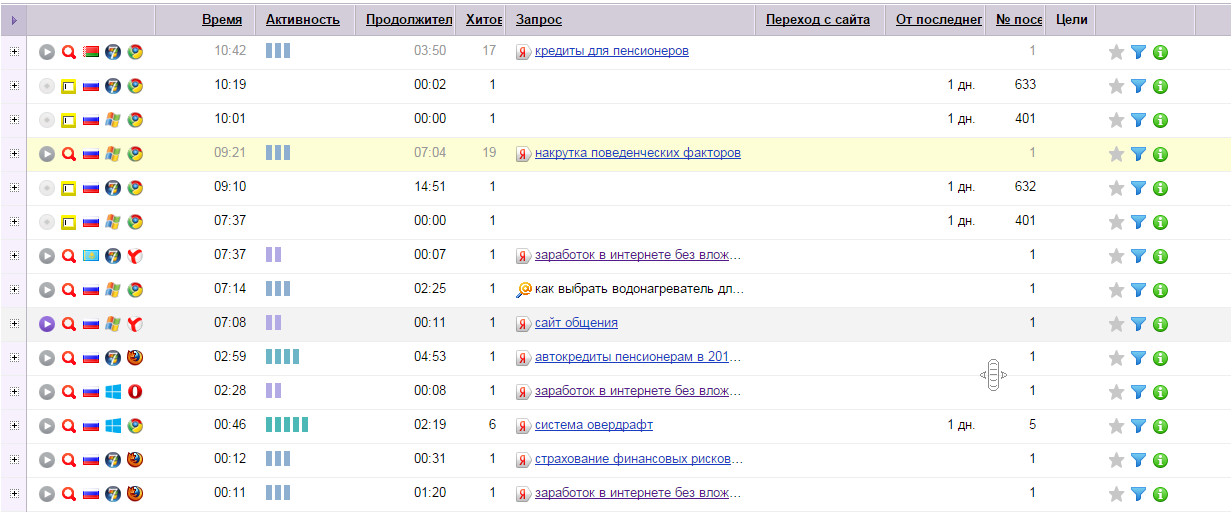Click the Firefox icon in the 02:59 row

[135, 358]
